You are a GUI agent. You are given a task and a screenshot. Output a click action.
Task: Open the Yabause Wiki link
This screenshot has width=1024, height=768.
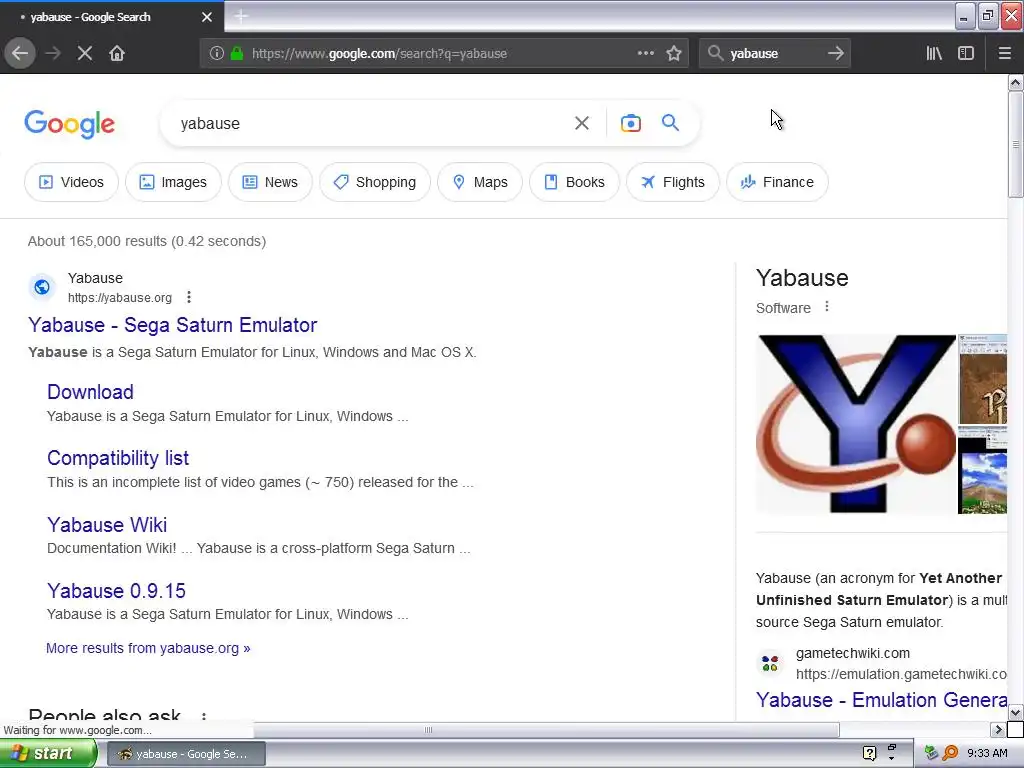point(107,524)
